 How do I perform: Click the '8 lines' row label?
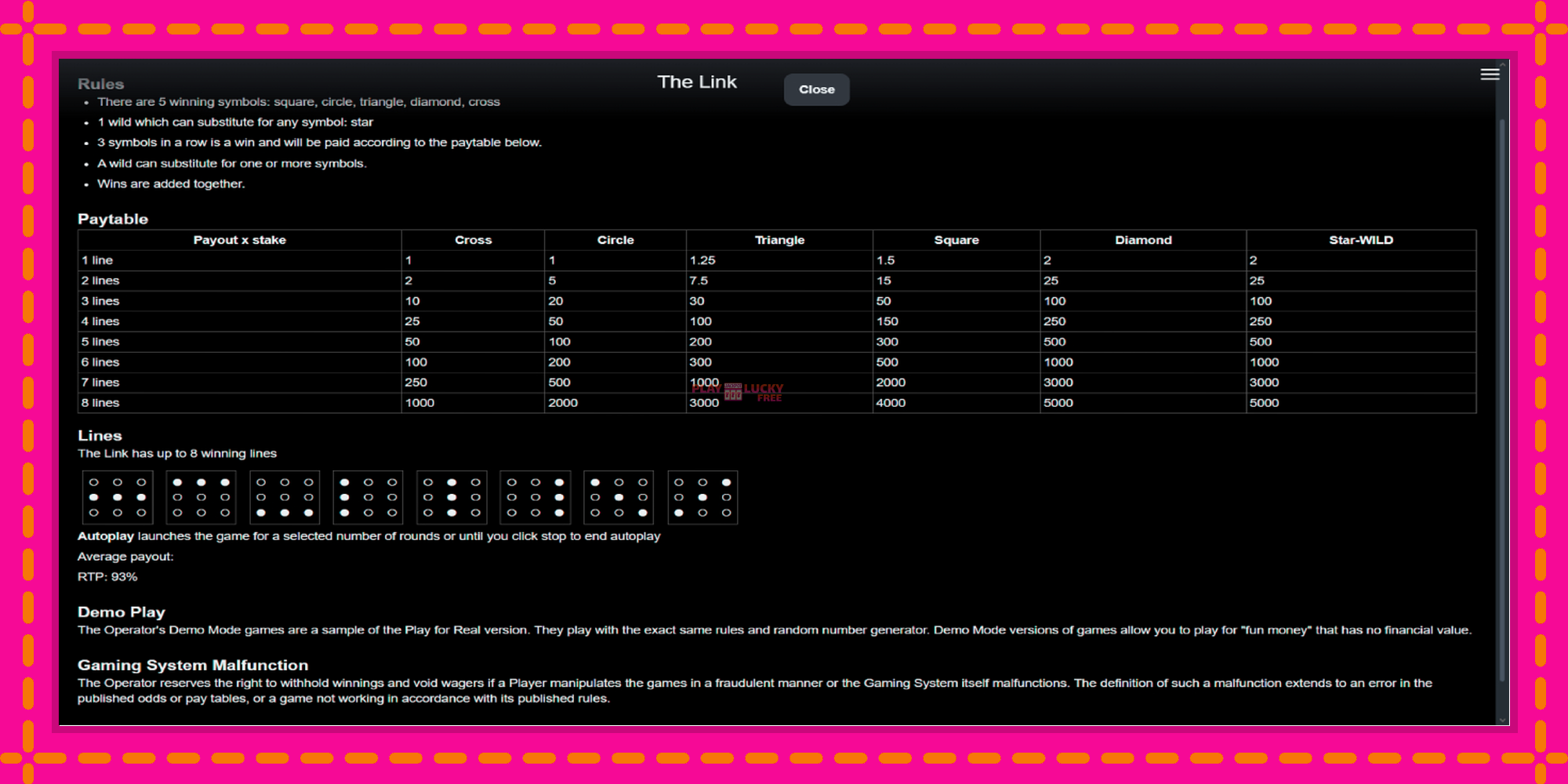coord(100,403)
